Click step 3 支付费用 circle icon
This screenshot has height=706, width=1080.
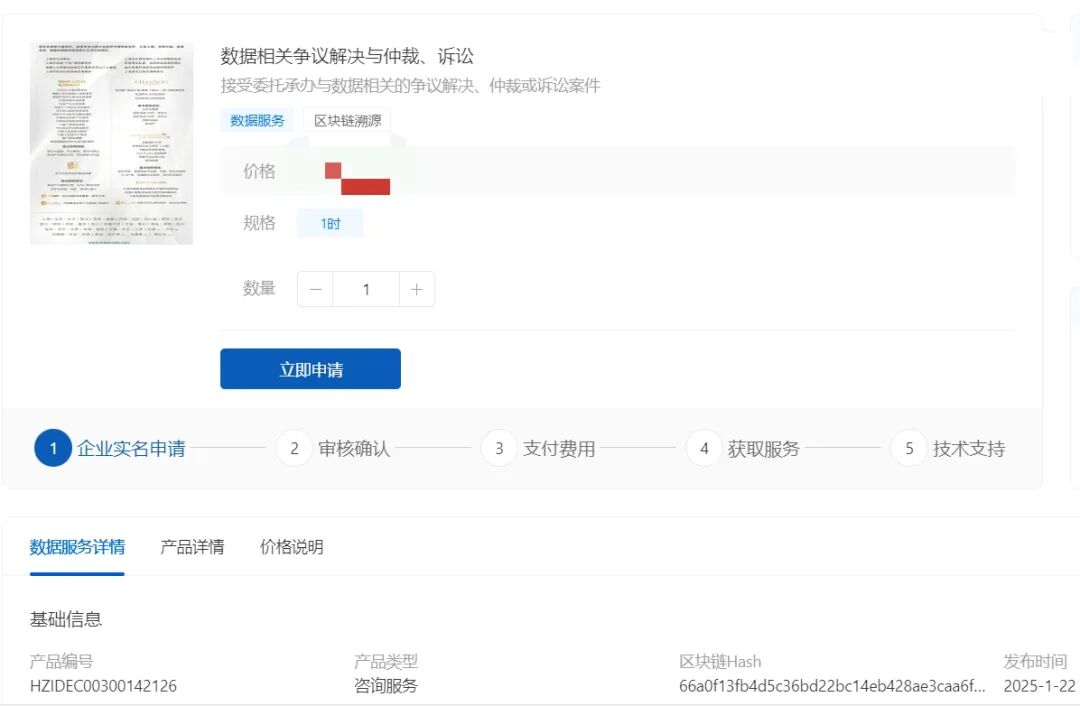pos(499,448)
